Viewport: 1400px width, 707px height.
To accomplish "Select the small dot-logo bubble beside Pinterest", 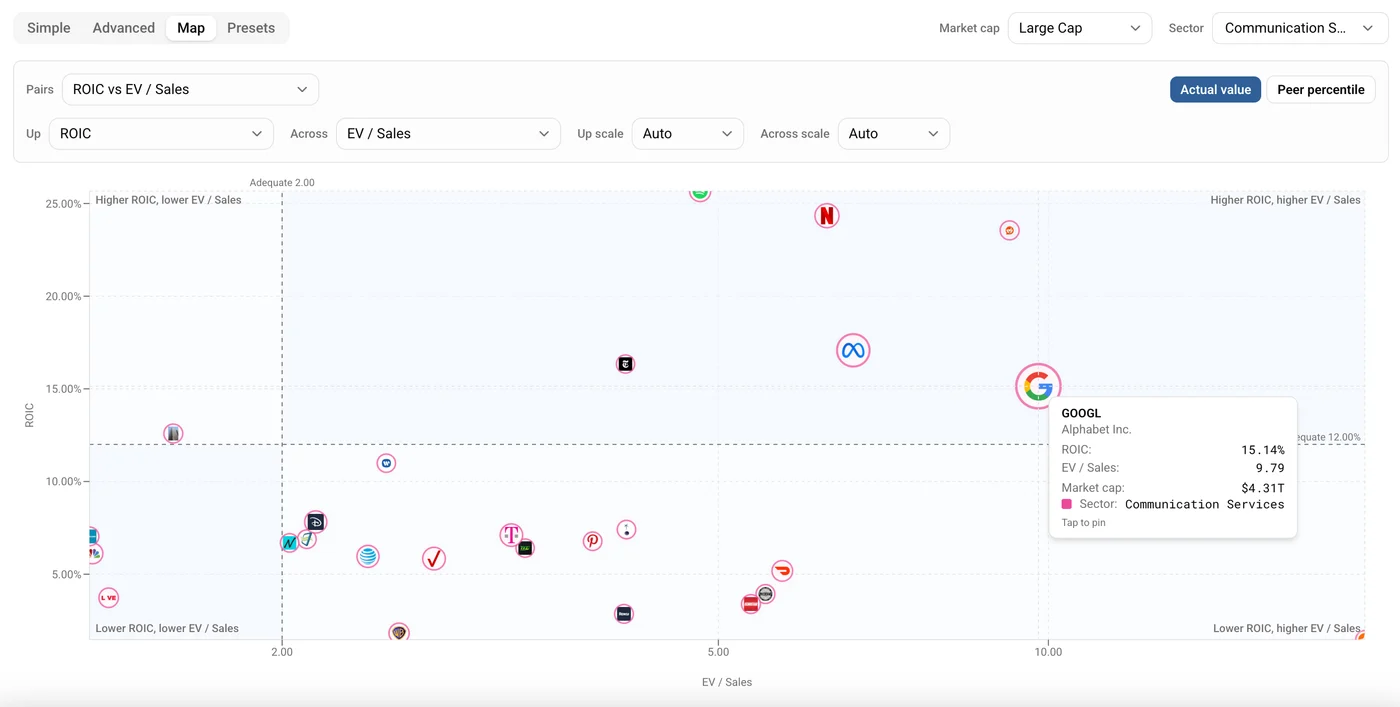I will (626, 530).
